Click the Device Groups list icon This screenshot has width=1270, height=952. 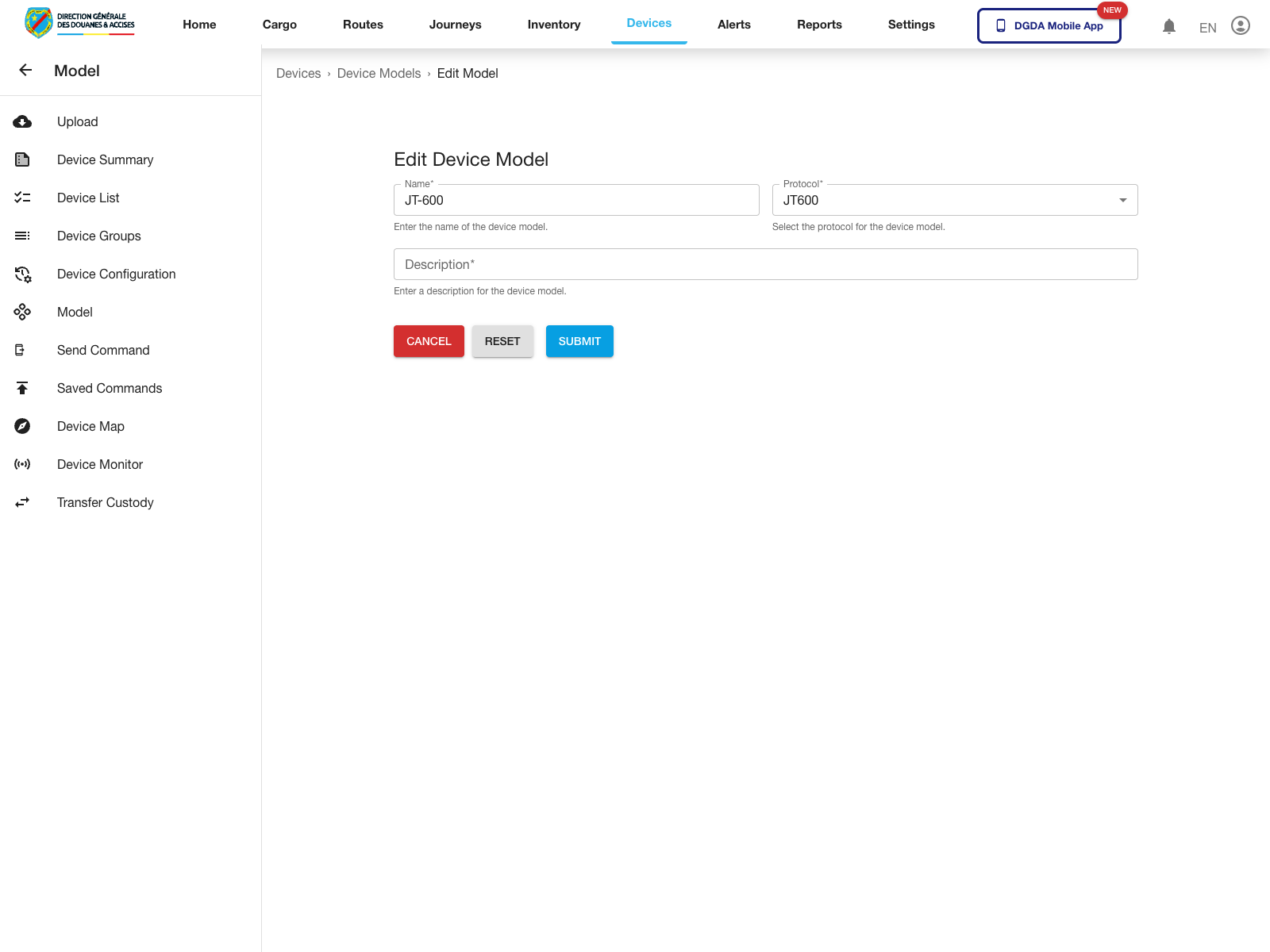pos(22,236)
